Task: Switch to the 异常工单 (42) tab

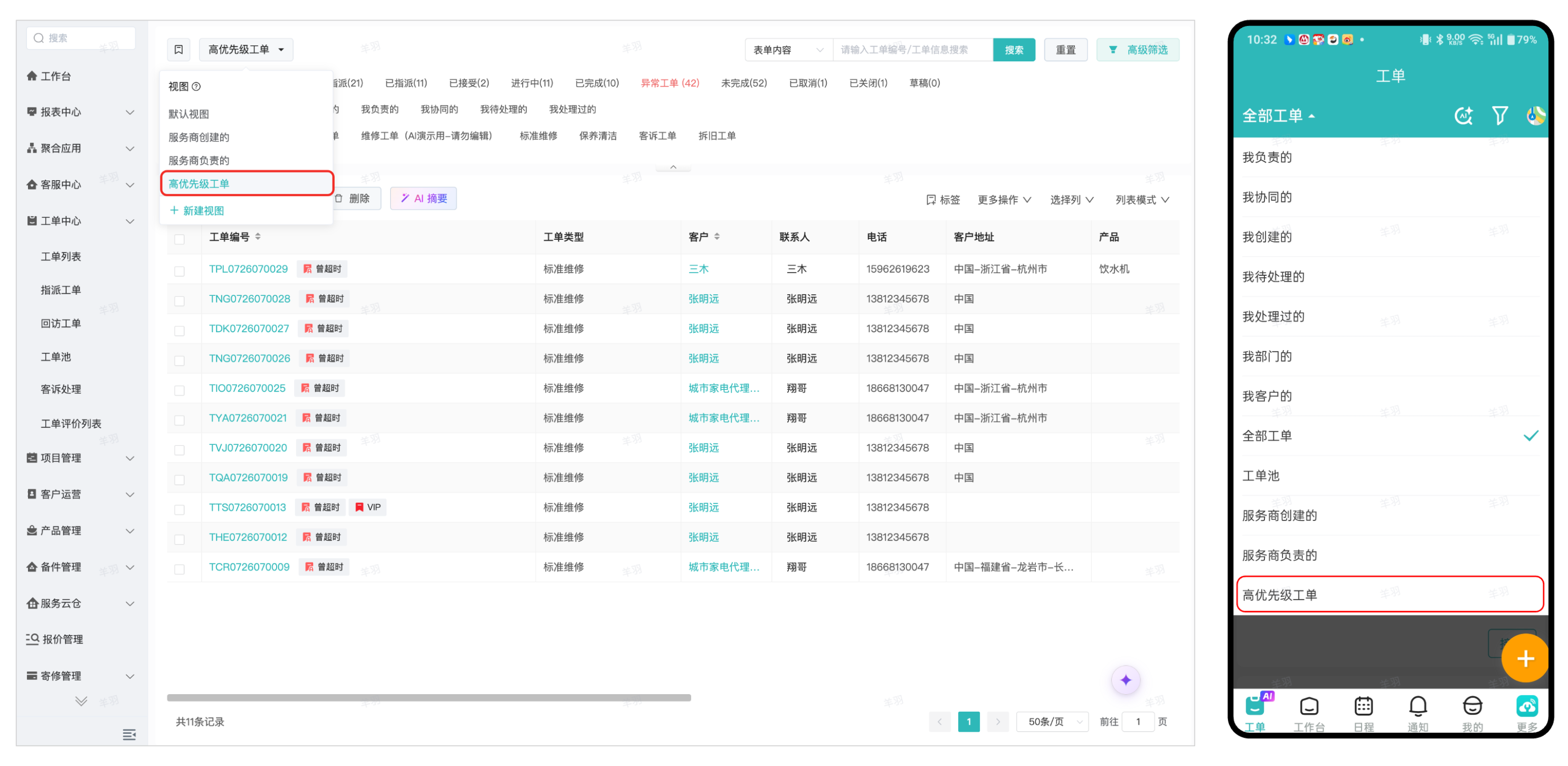Action: 669,83
